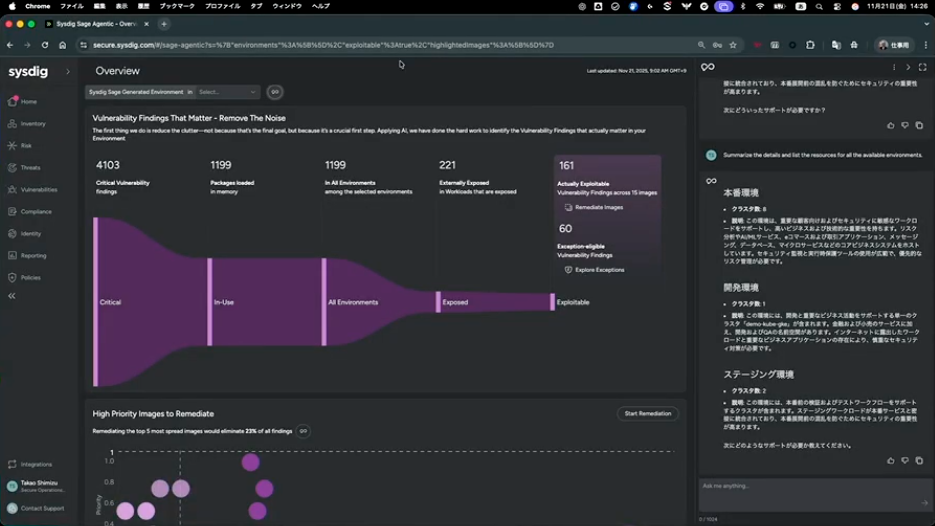Viewport: 935px width, 526px height.
Task: Open the environment Select dropdown
Action: [x=227, y=92]
